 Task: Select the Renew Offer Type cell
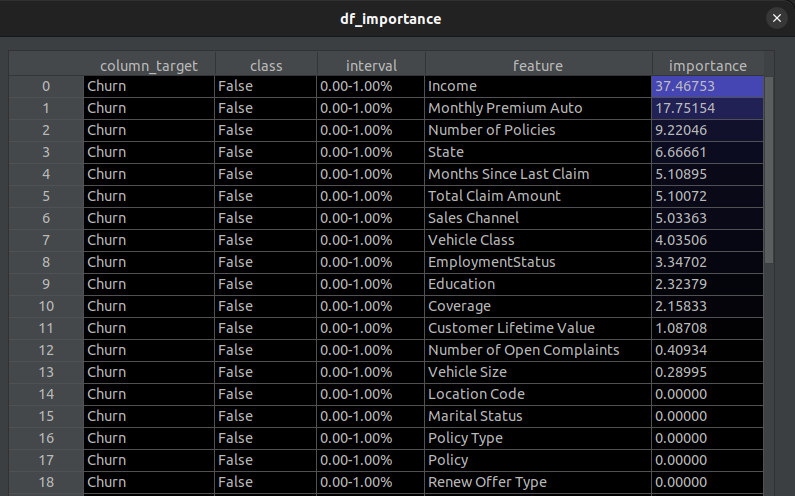[538, 482]
